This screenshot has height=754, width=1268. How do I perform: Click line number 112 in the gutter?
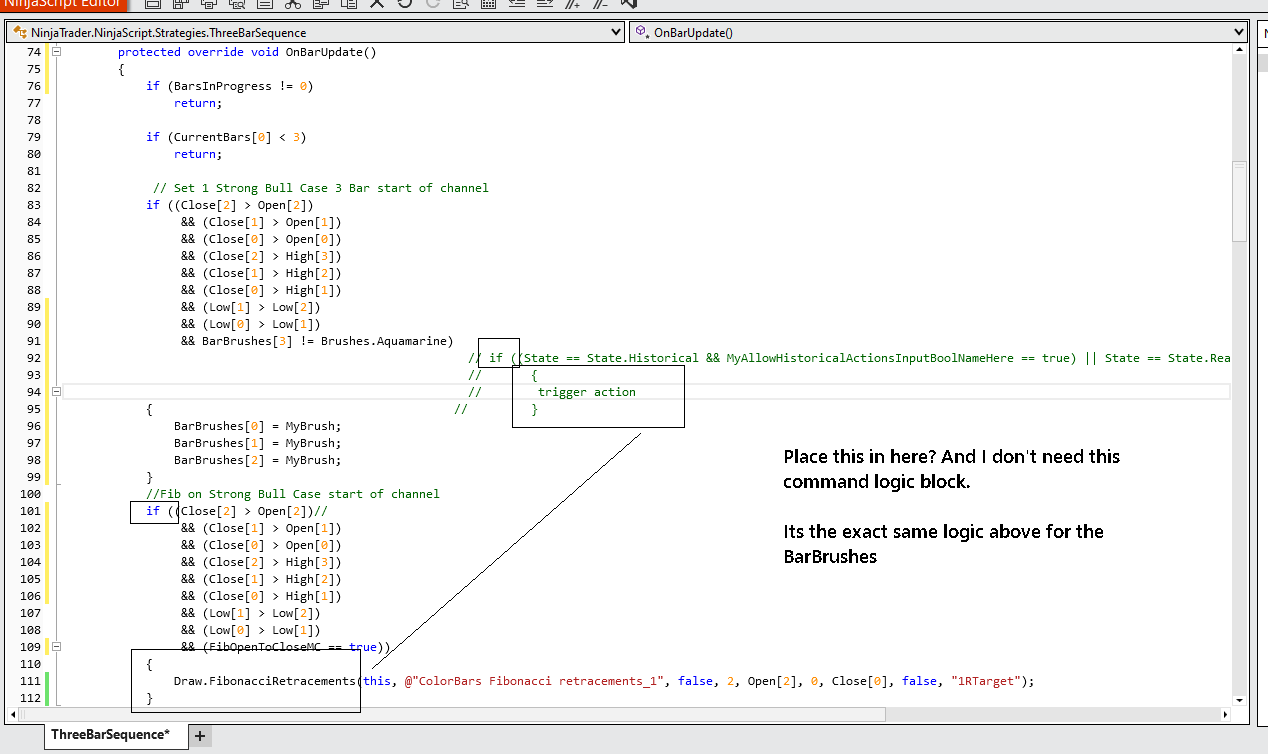[x=30, y=698]
